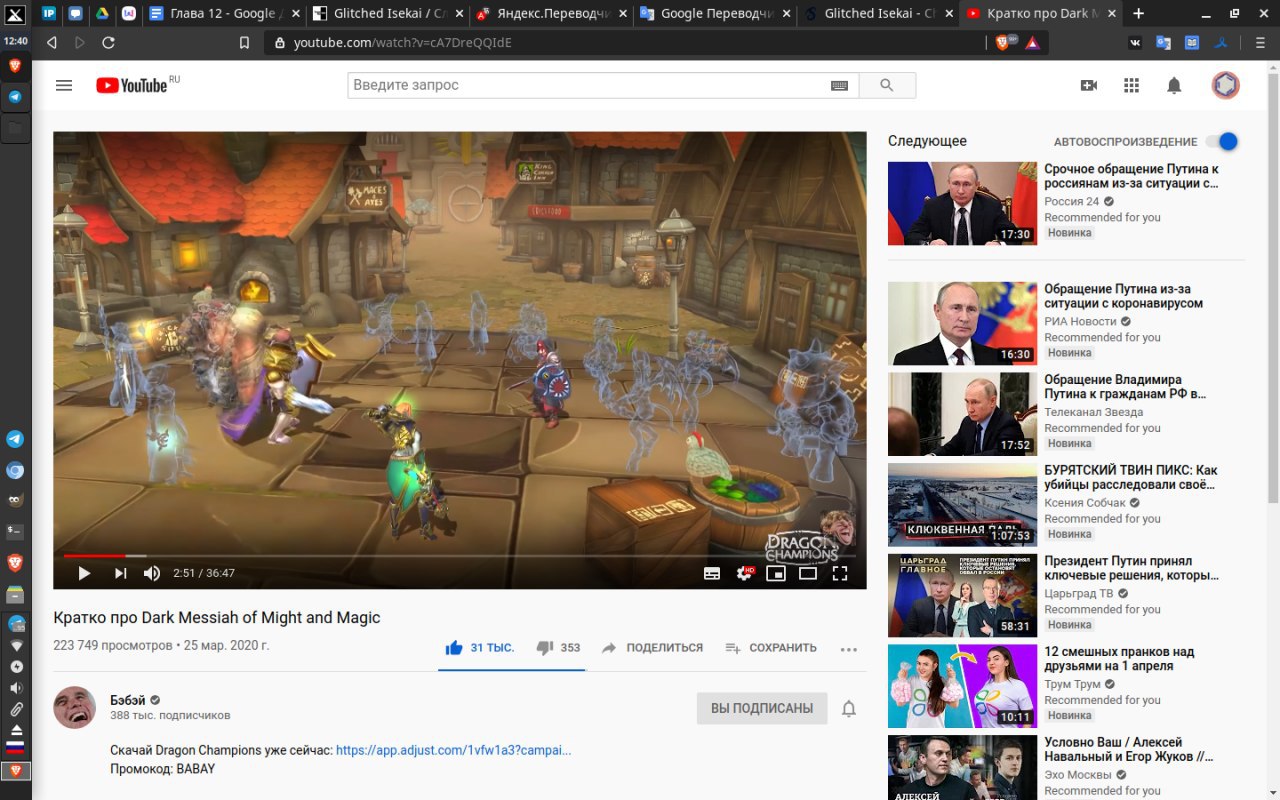Open the on-screen keyboard in the search box
This screenshot has height=800, width=1280.
point(840,86)
